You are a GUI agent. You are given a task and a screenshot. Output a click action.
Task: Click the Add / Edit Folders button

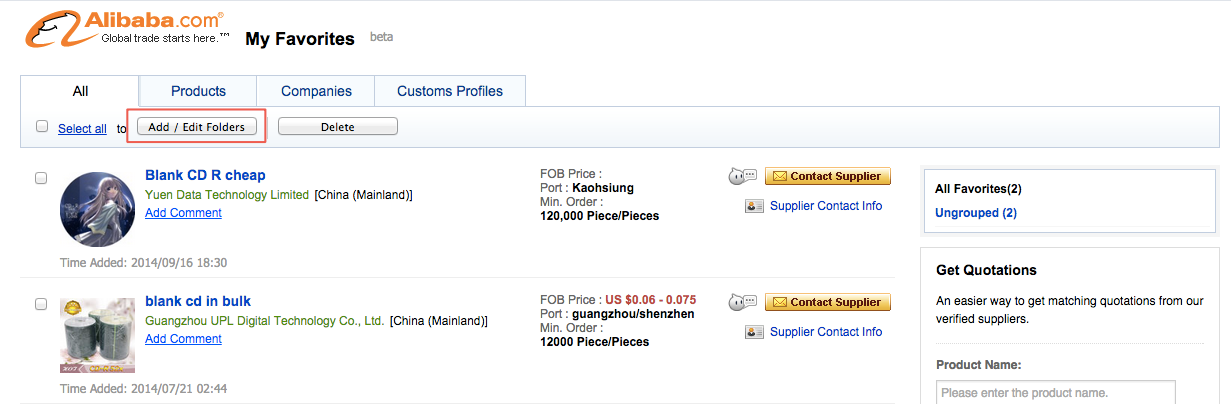(197, 127)
